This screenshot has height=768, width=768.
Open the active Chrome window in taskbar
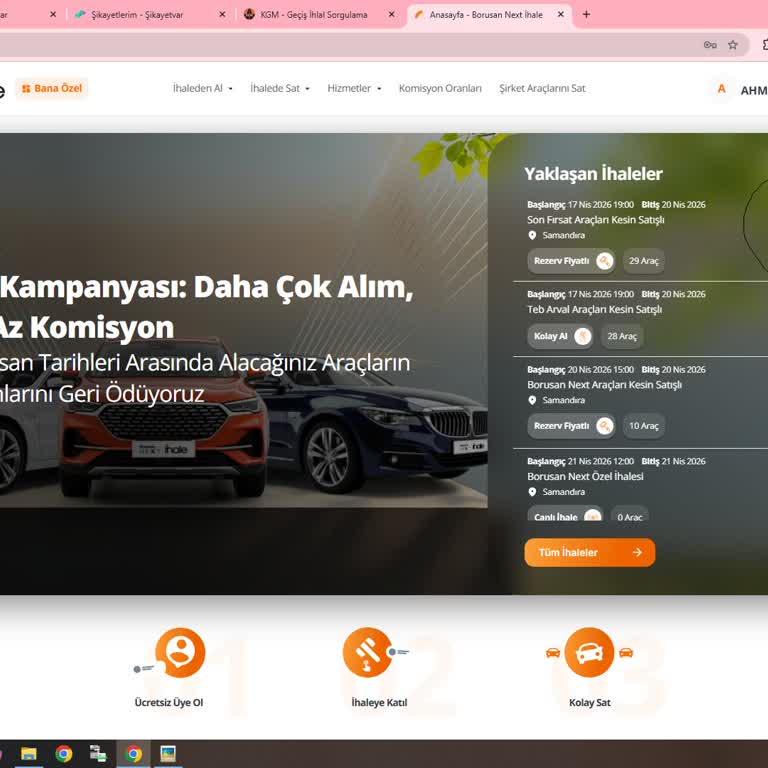coord(133,754)
